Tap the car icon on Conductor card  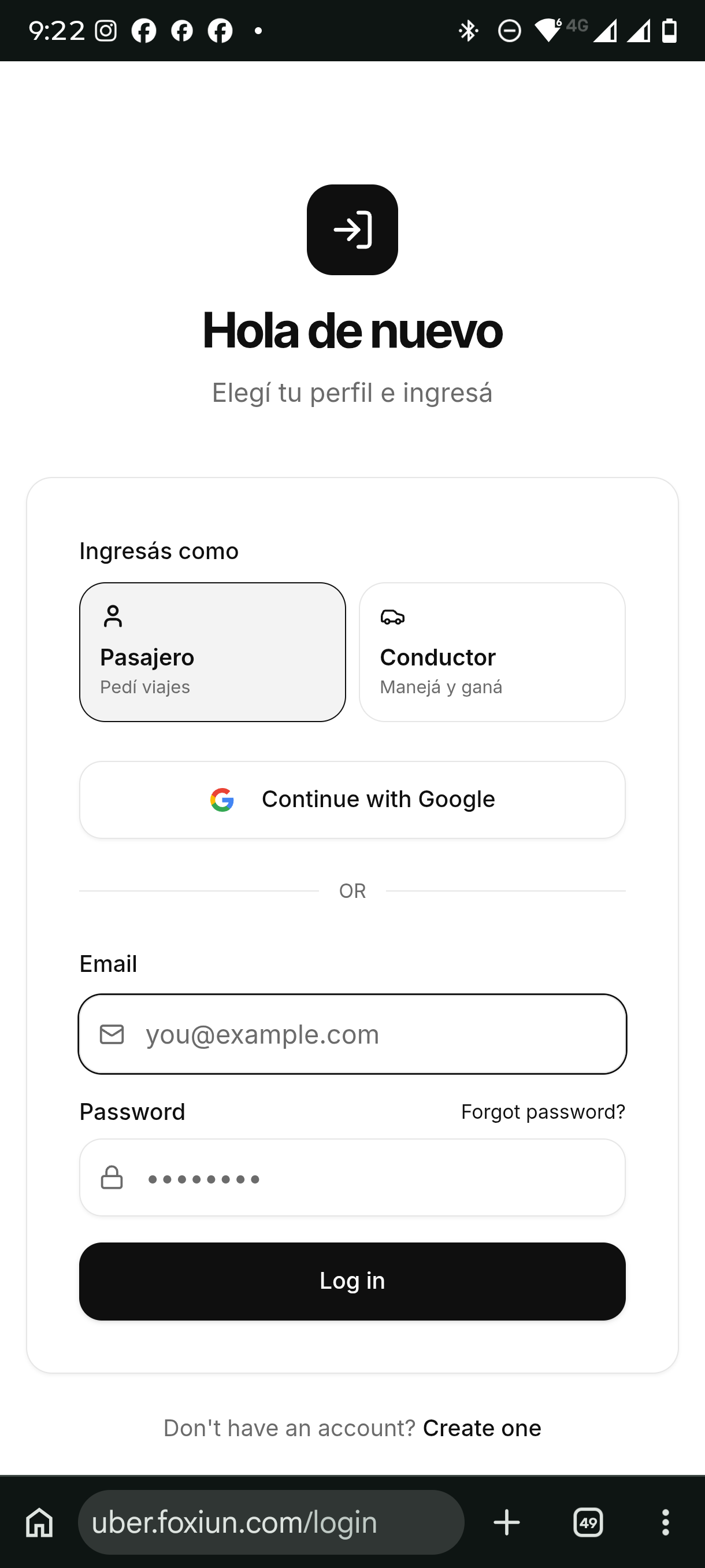tap(392, 616)
